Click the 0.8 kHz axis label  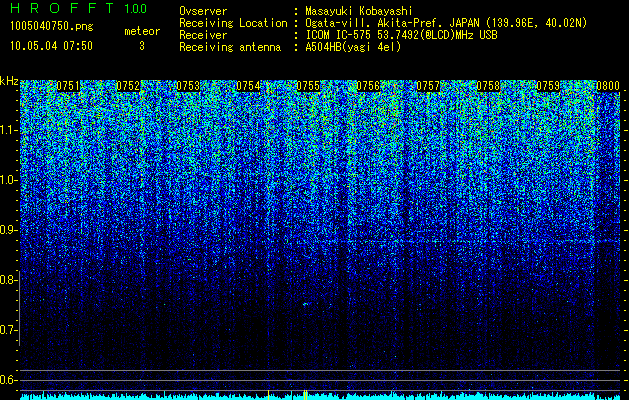[x=8, y=280]
